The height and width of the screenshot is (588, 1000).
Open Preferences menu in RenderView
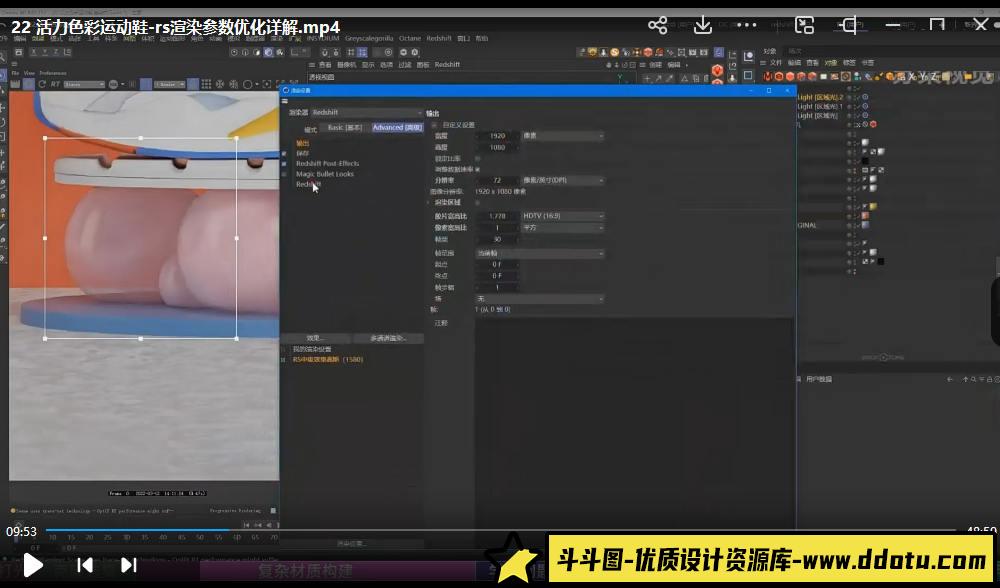[x=53, y=73]
